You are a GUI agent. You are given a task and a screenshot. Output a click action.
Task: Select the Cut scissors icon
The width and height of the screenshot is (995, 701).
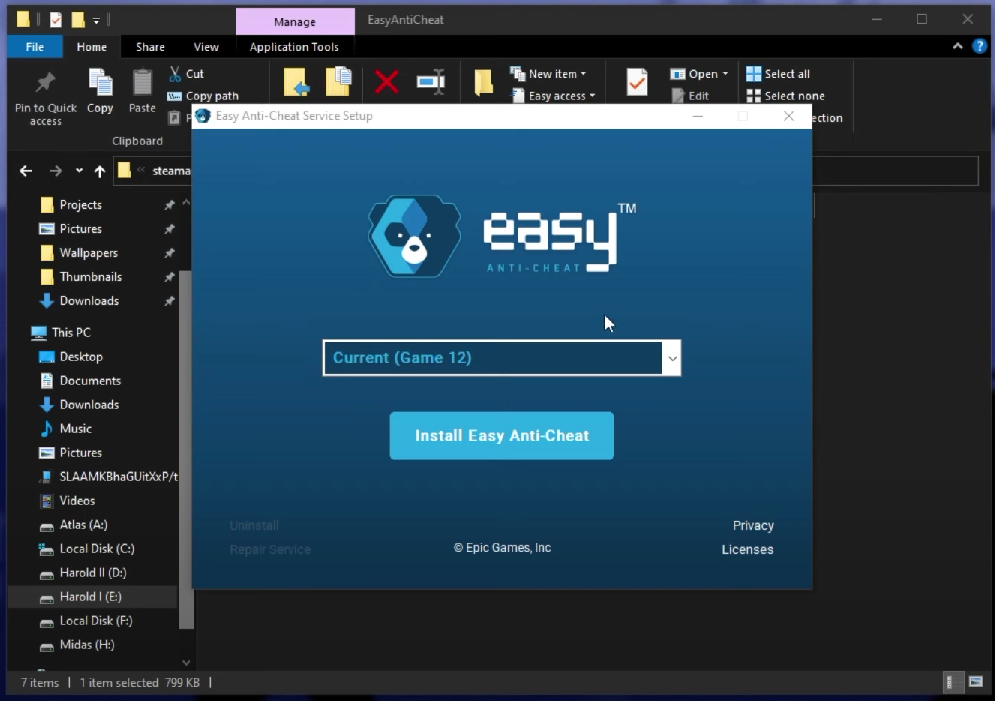tap(174, 72)
